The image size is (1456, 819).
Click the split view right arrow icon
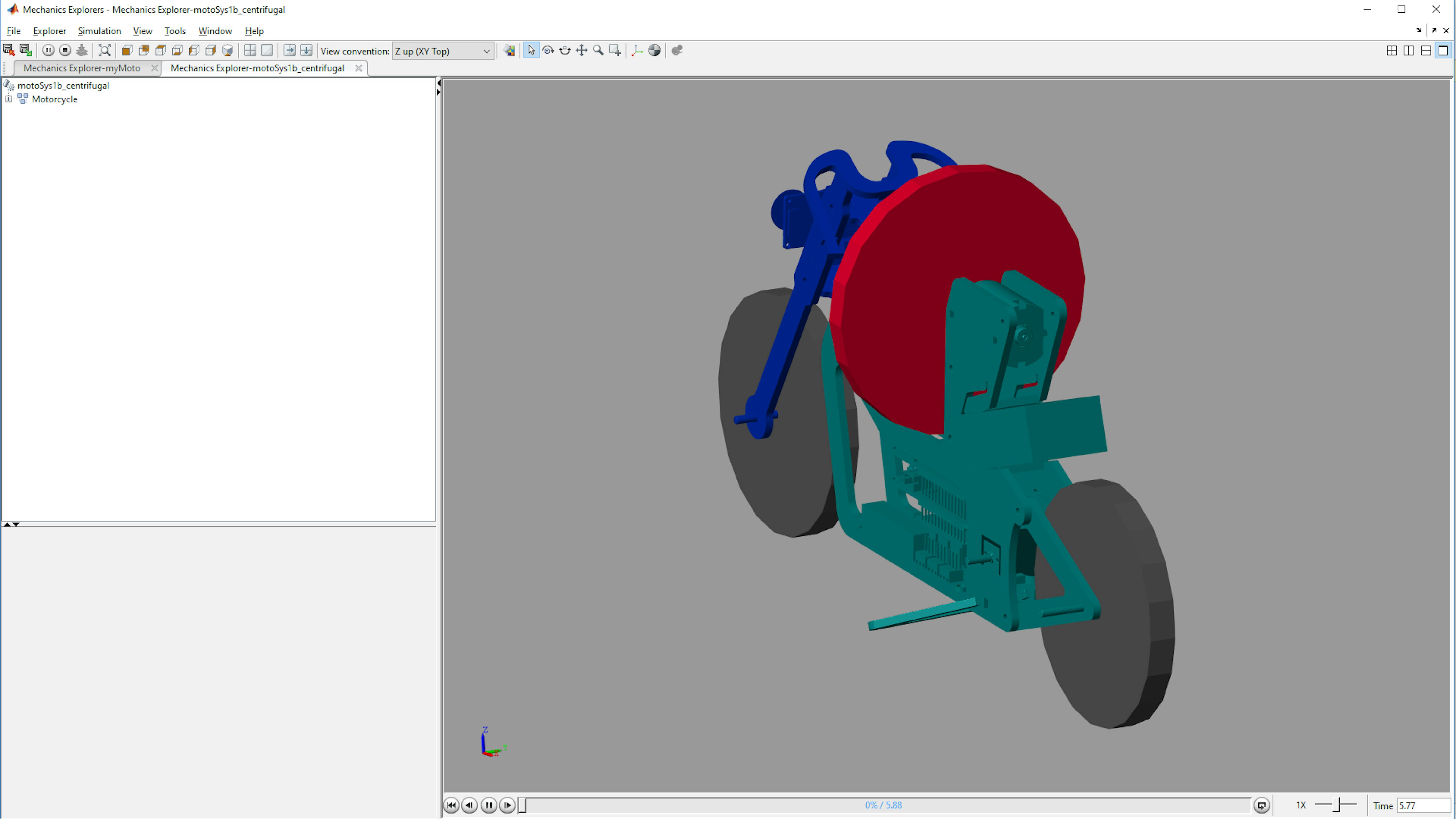290,50
